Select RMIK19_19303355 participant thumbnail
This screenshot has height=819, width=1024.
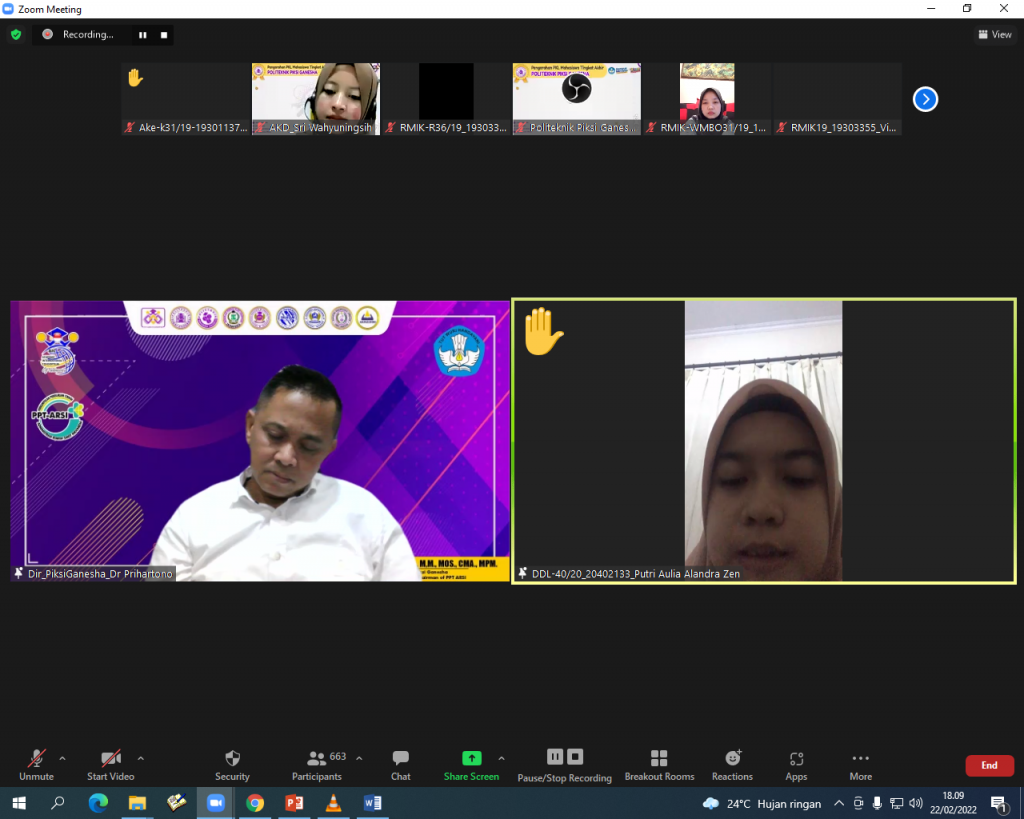pyautogui.click(x=838, y=99)
